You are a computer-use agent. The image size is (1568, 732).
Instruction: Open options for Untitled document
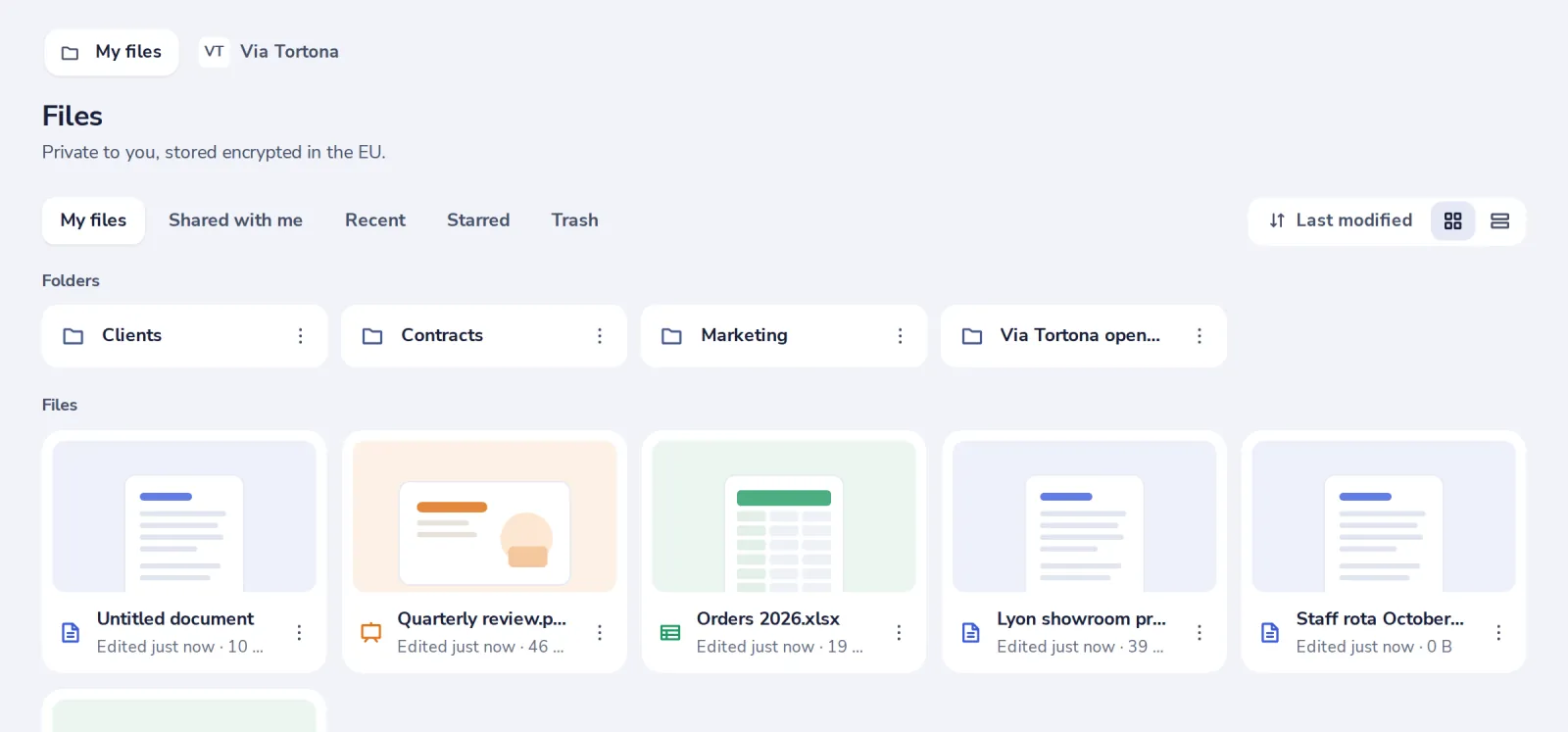(299, 632)
